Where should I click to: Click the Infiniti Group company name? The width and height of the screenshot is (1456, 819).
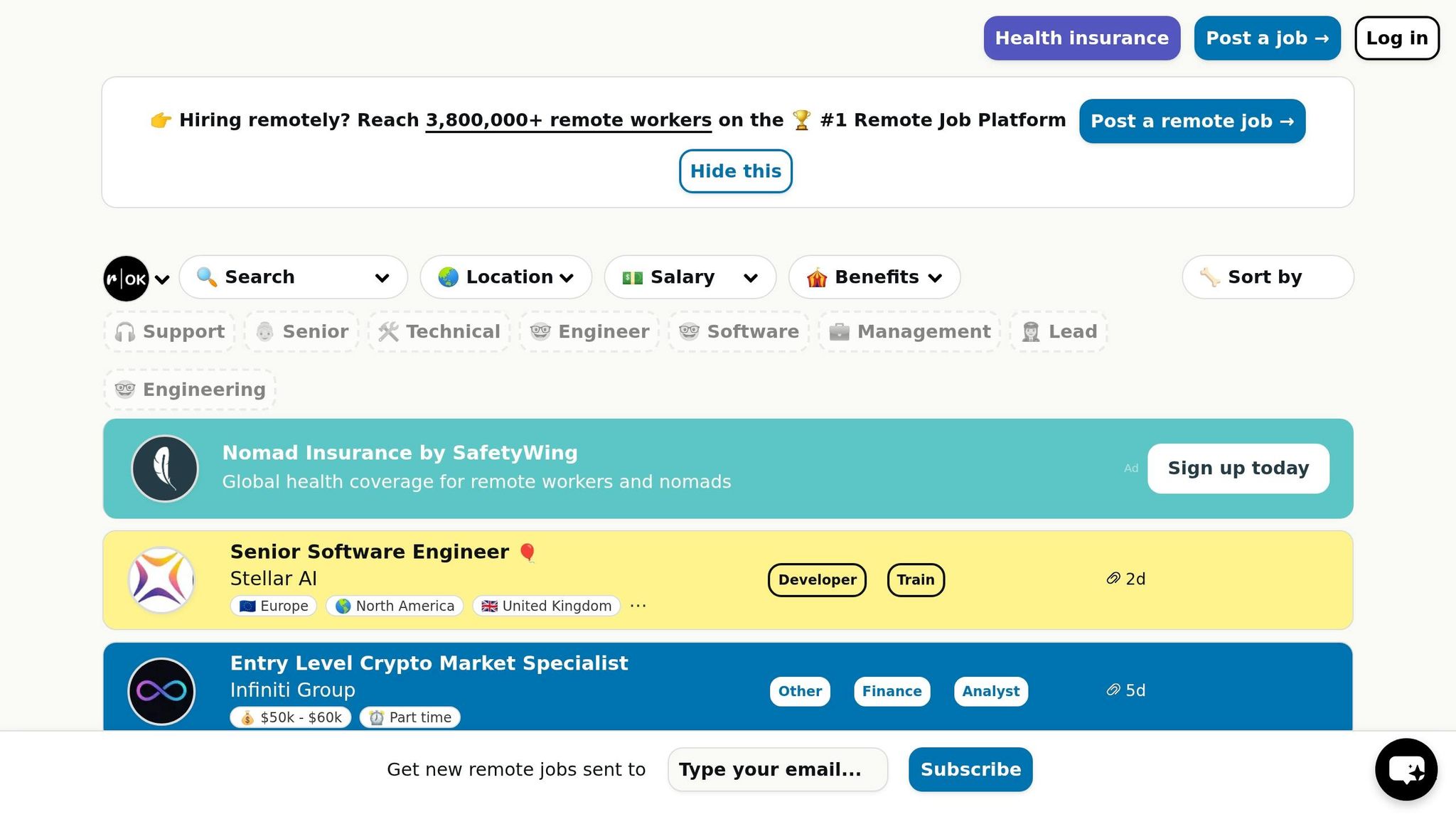tap(293, 690)
